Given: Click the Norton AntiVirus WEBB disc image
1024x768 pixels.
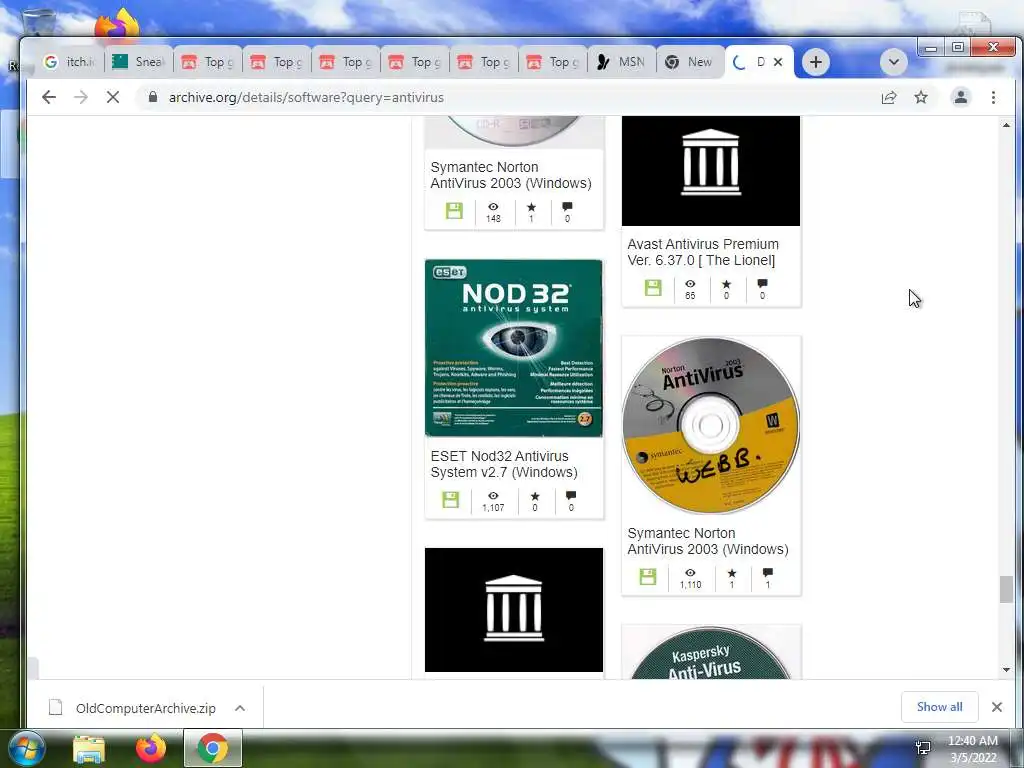Looking at the screenshot, I should [x=711, y=425].
